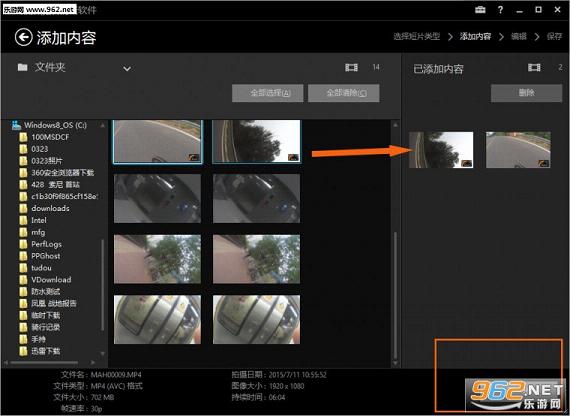Go back using the circled arrow icon

[x=24, y=37]
